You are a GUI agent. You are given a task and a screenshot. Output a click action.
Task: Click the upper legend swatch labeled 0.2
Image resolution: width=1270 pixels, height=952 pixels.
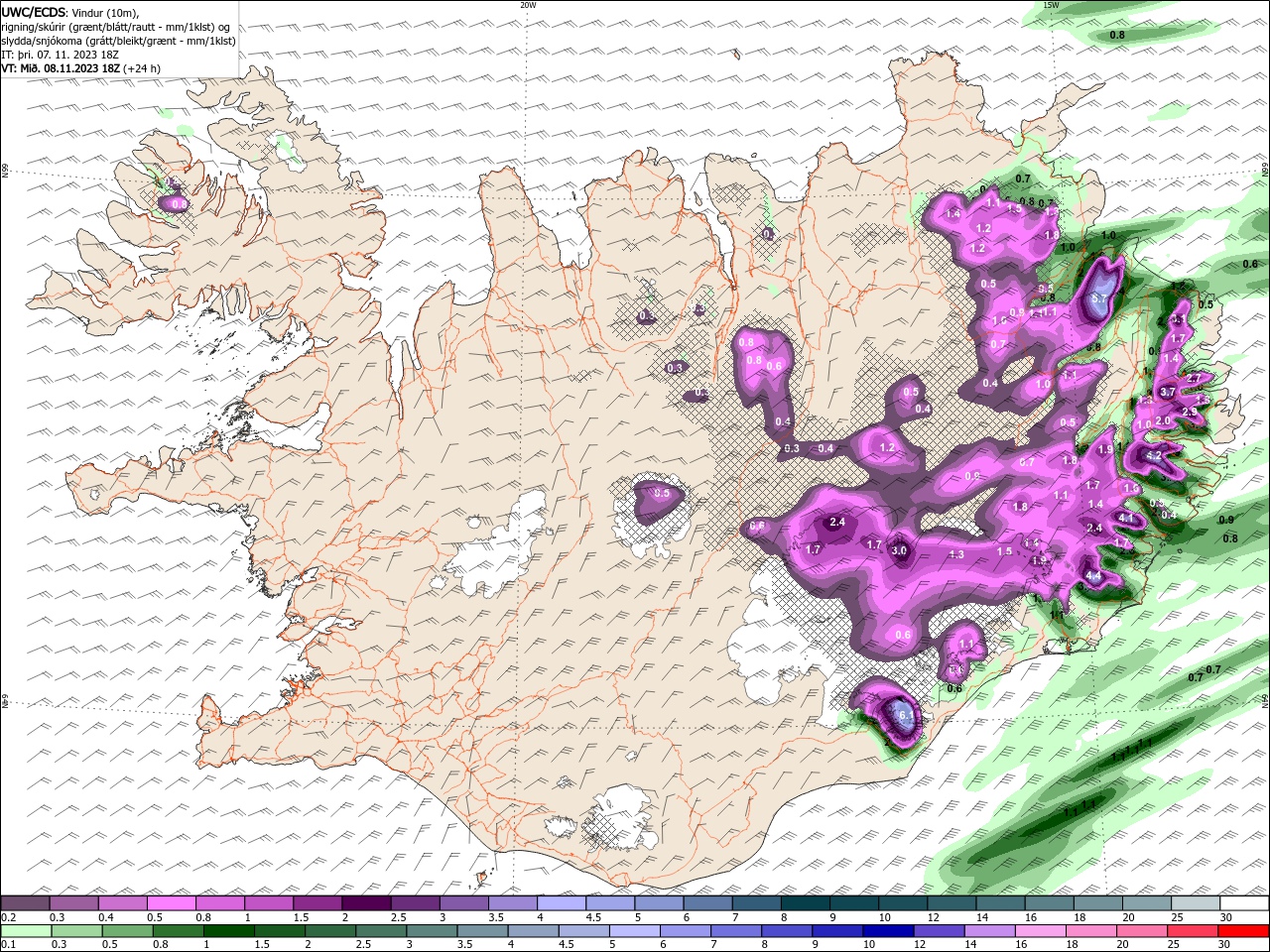25,903
